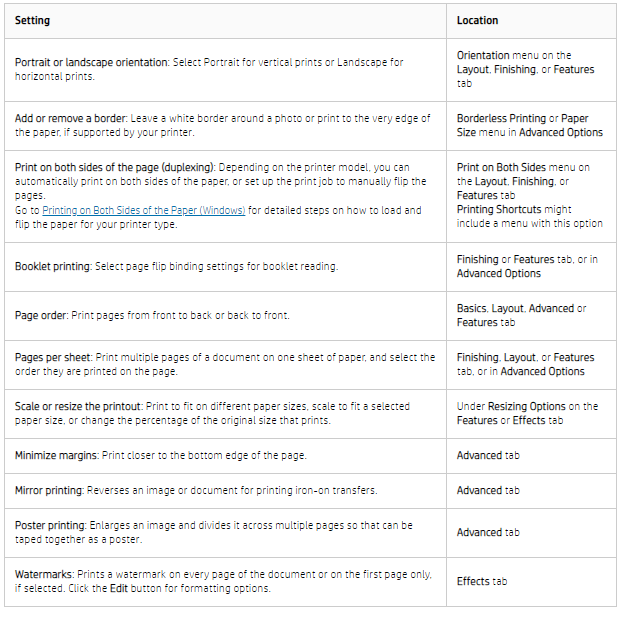Click the Add or remove a border description
This screenshot has width=630, height=632.
click(x=222, y=125)
